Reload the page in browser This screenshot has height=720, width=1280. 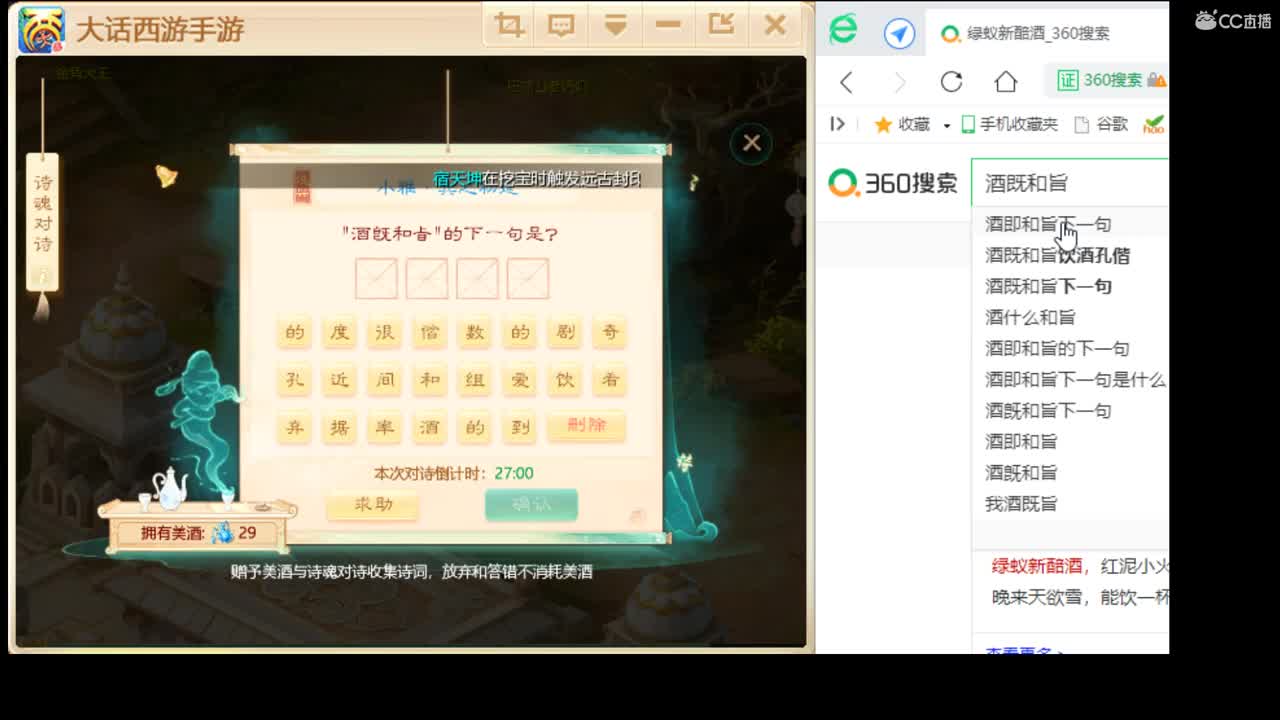(952, 82)
